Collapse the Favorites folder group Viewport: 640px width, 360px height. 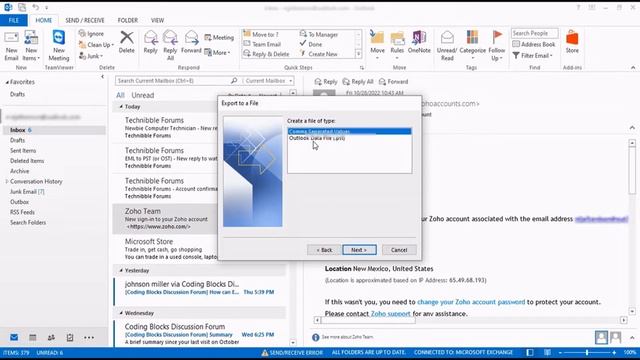[7, 82]
